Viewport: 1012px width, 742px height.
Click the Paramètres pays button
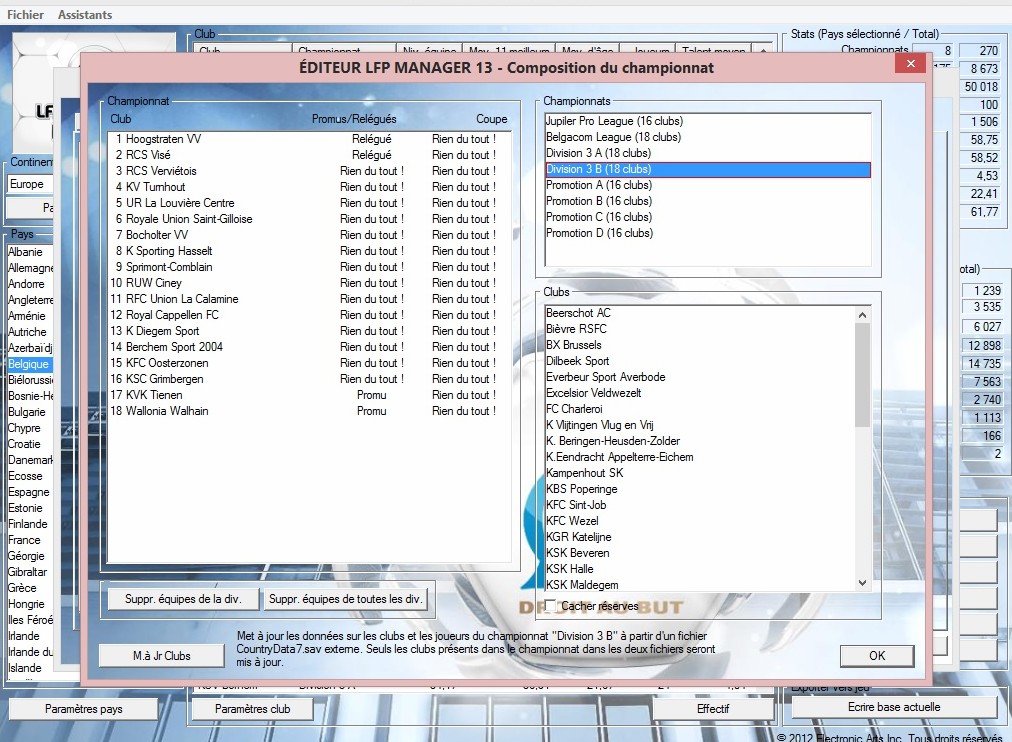[83, 708]
